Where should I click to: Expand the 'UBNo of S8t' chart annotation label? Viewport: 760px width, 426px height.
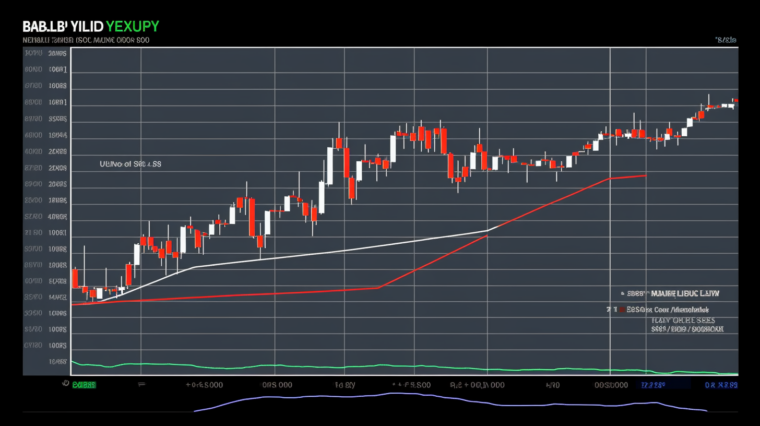pos(130,162)
